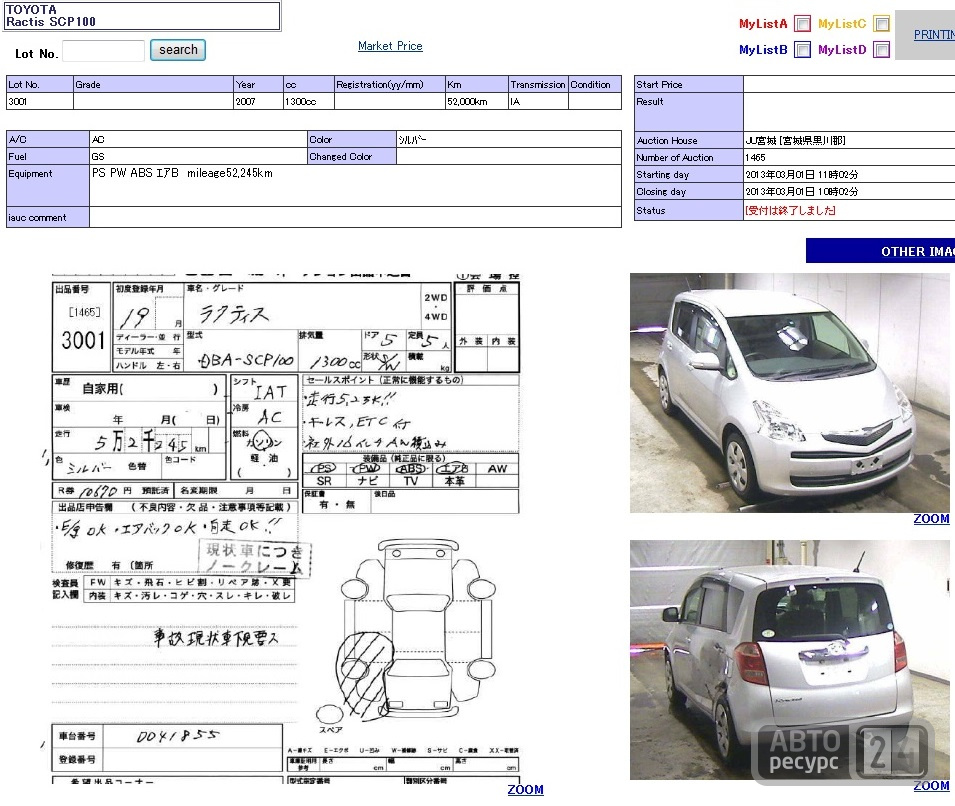The width and height of the screenshot is (955, 806).
Task: Open the Market Price link
Action: tap(390, 46)
